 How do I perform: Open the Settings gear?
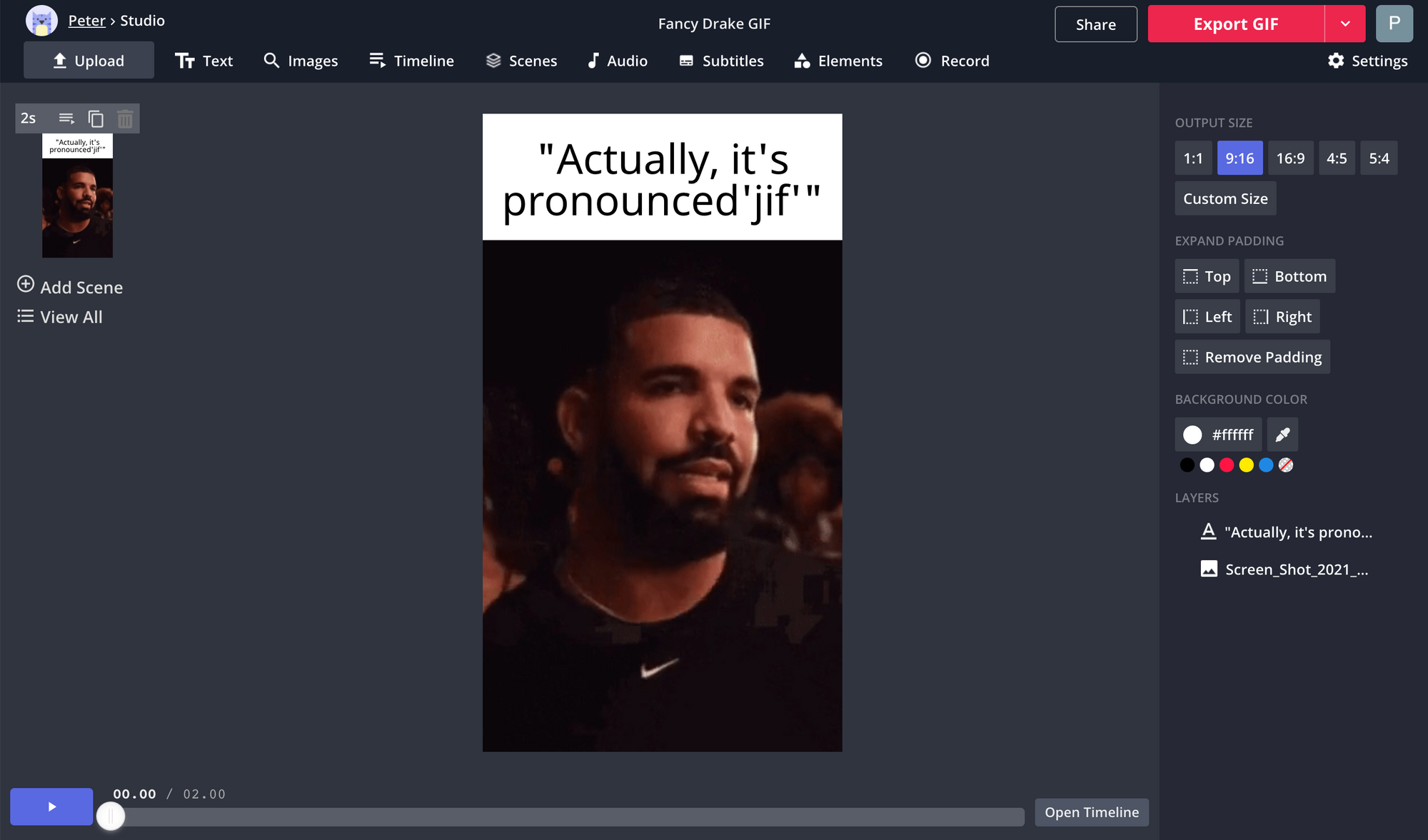coord(1367,61)
